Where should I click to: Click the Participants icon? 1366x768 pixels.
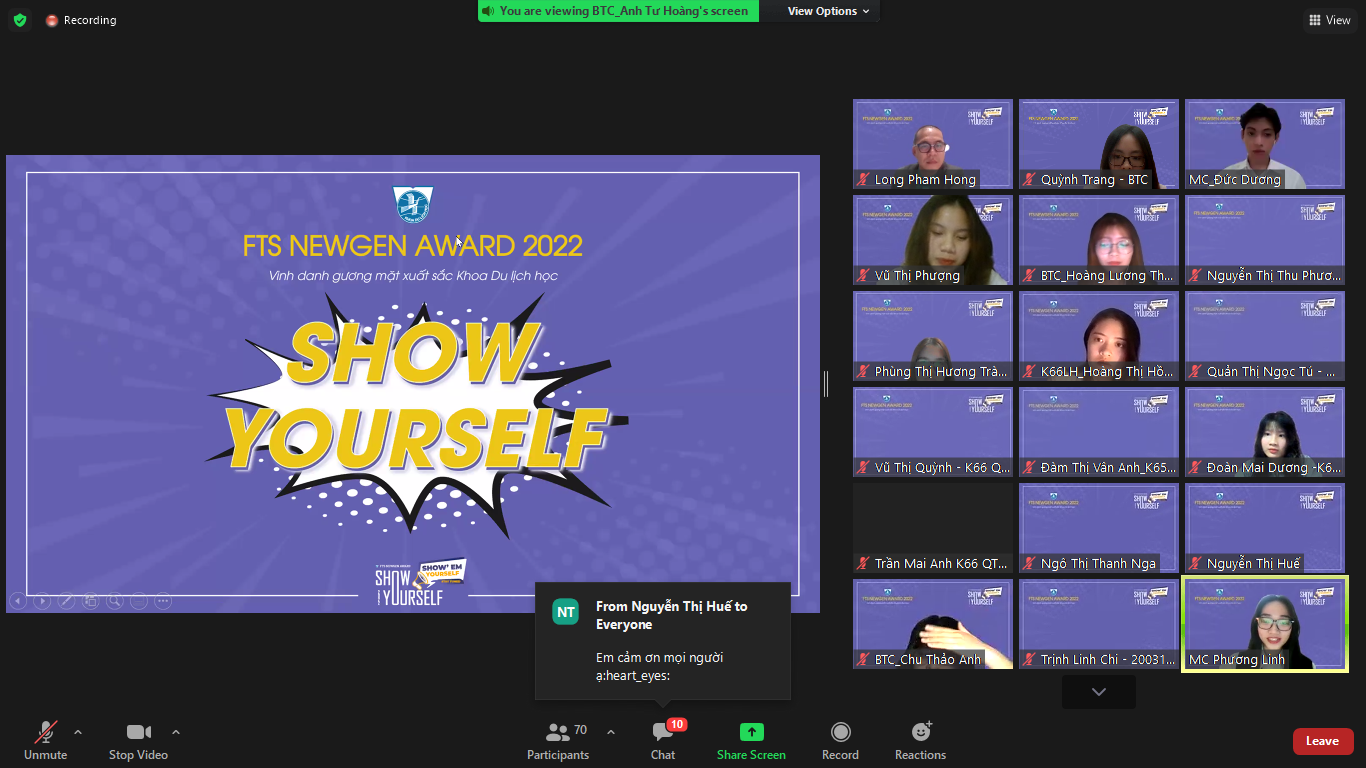click(558, 733)
